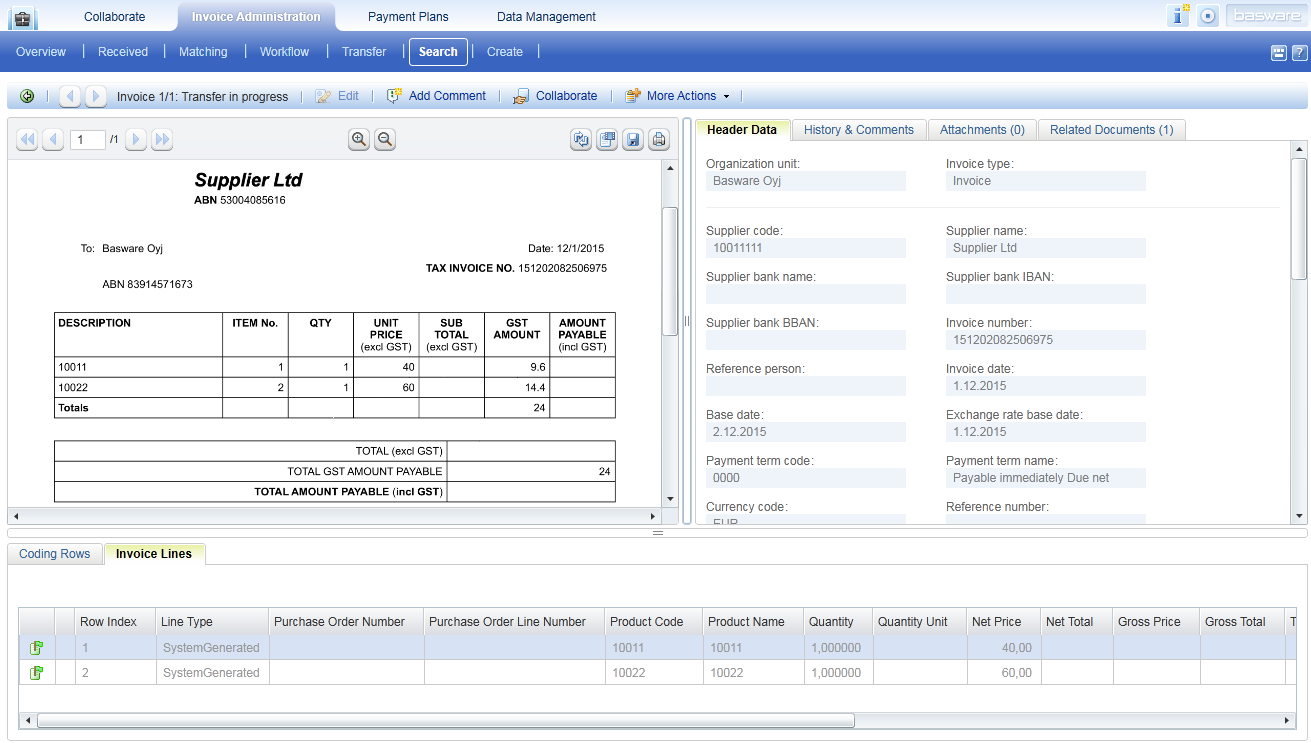Select the Invoice Administration tab
The width and height of the screenshot is (1311, 743).
pyautogui.click(x=256, y=17)
